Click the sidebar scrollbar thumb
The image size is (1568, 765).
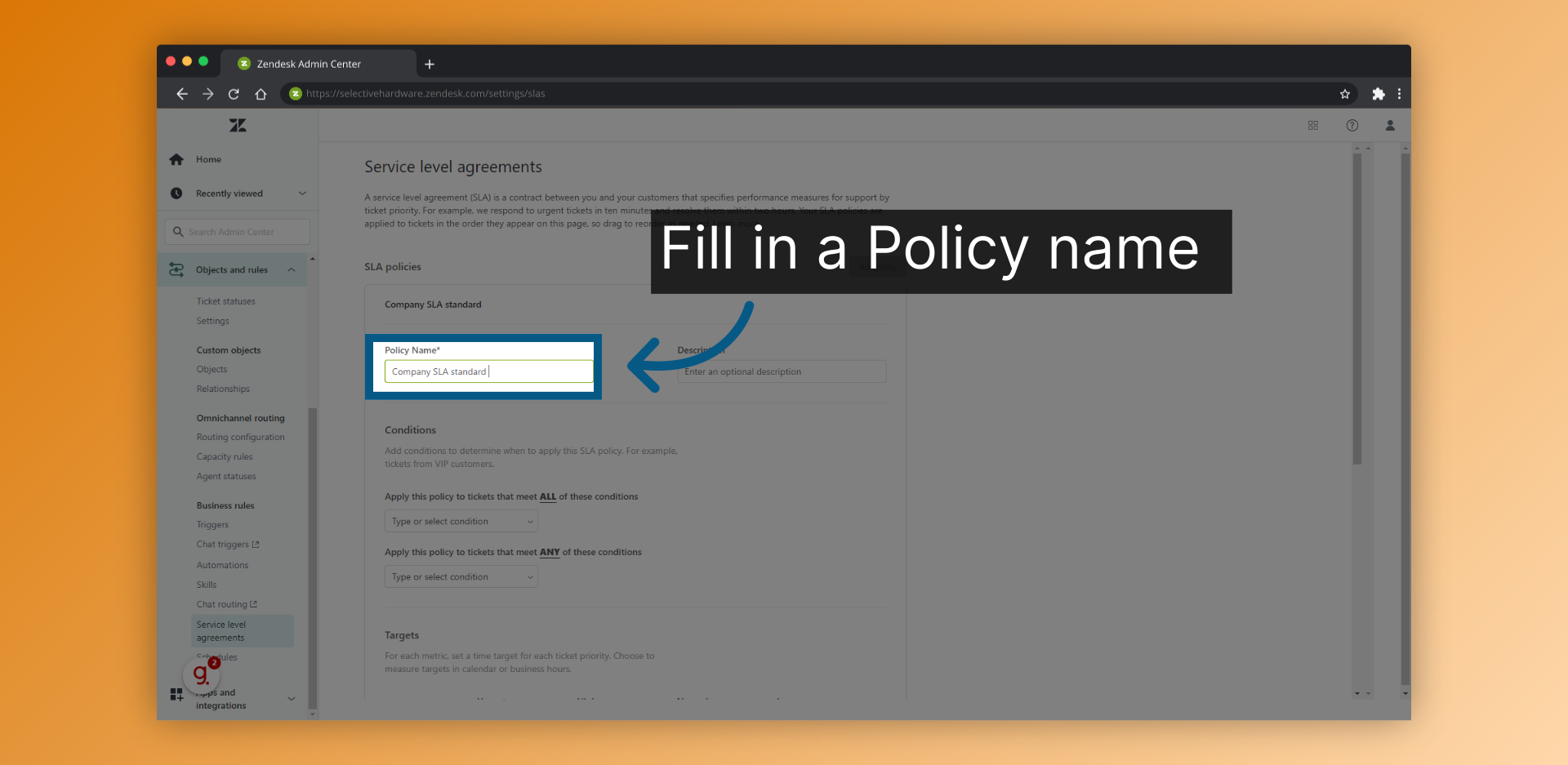312,557
